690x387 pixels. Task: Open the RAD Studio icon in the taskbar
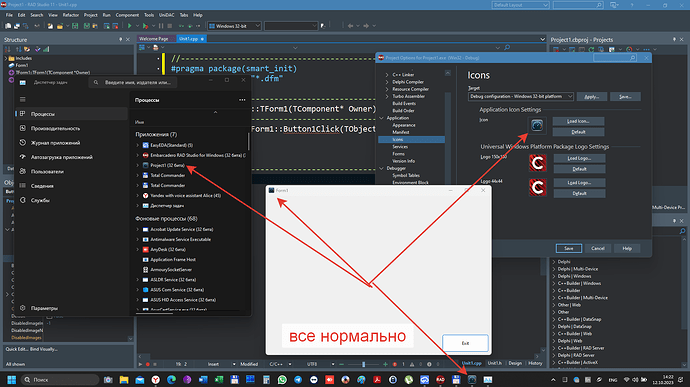[x=440, y=380]
